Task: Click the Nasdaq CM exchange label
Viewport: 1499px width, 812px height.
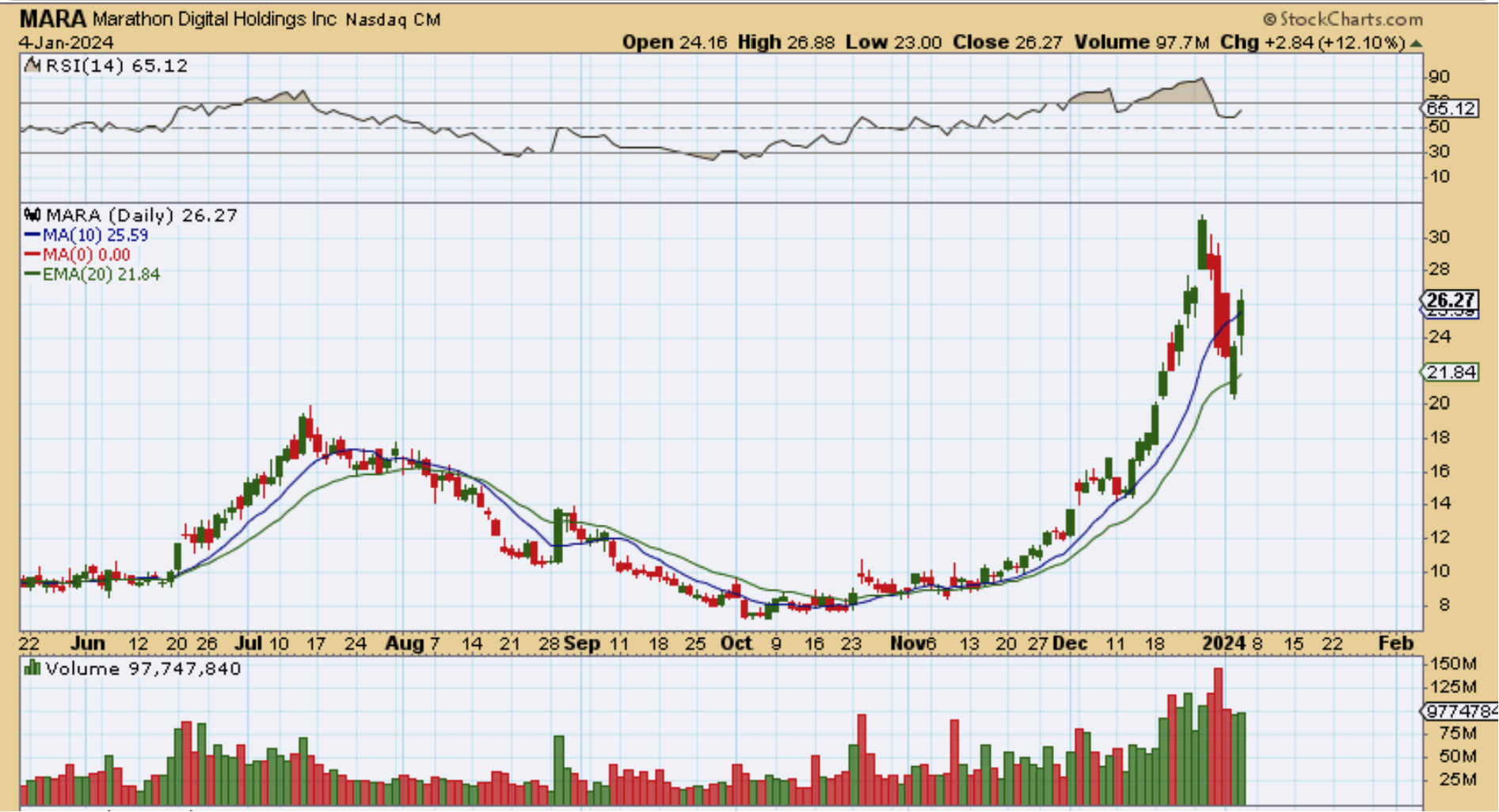Action: click(x=393, y=20)
